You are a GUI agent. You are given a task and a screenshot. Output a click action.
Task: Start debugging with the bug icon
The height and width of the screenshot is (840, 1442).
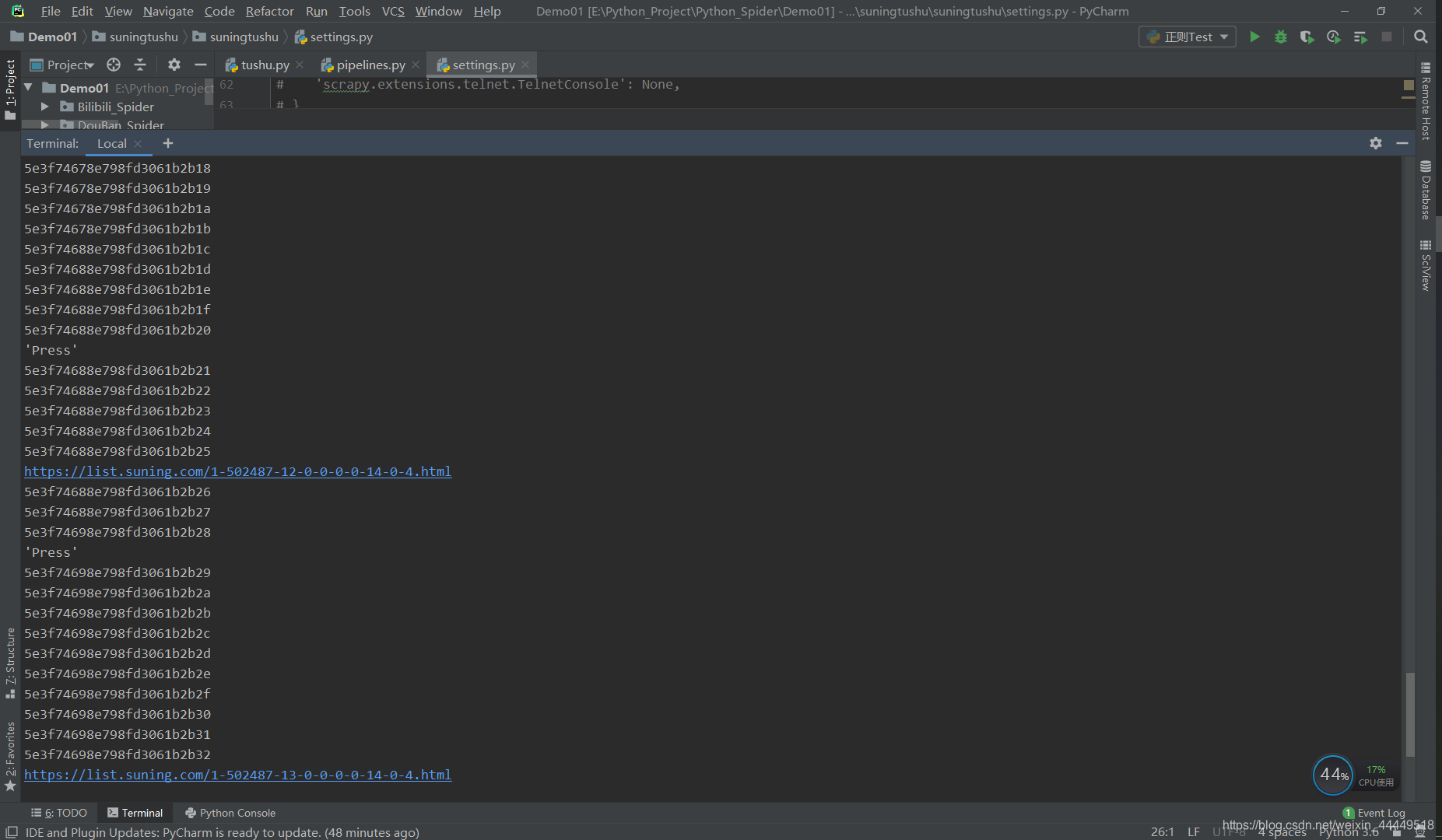tap(1281, 37)
